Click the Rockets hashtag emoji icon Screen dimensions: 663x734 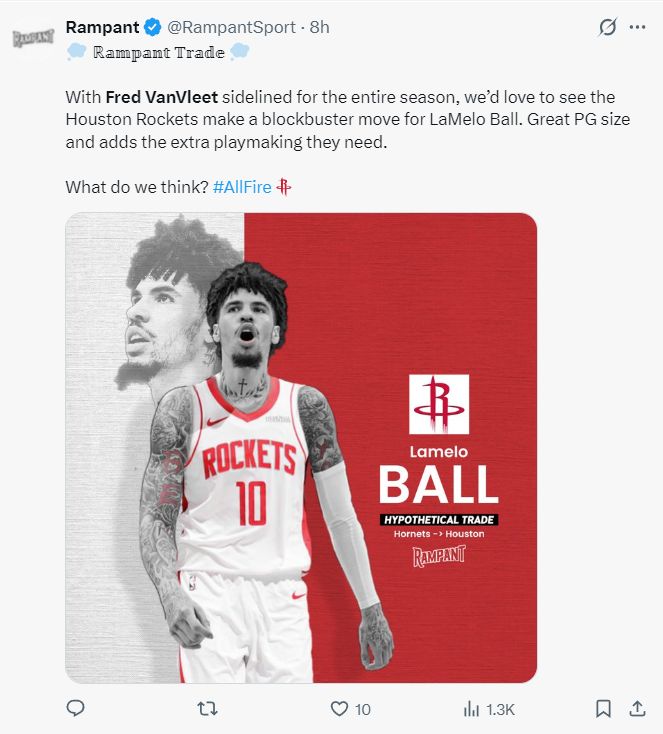(284, 187)
